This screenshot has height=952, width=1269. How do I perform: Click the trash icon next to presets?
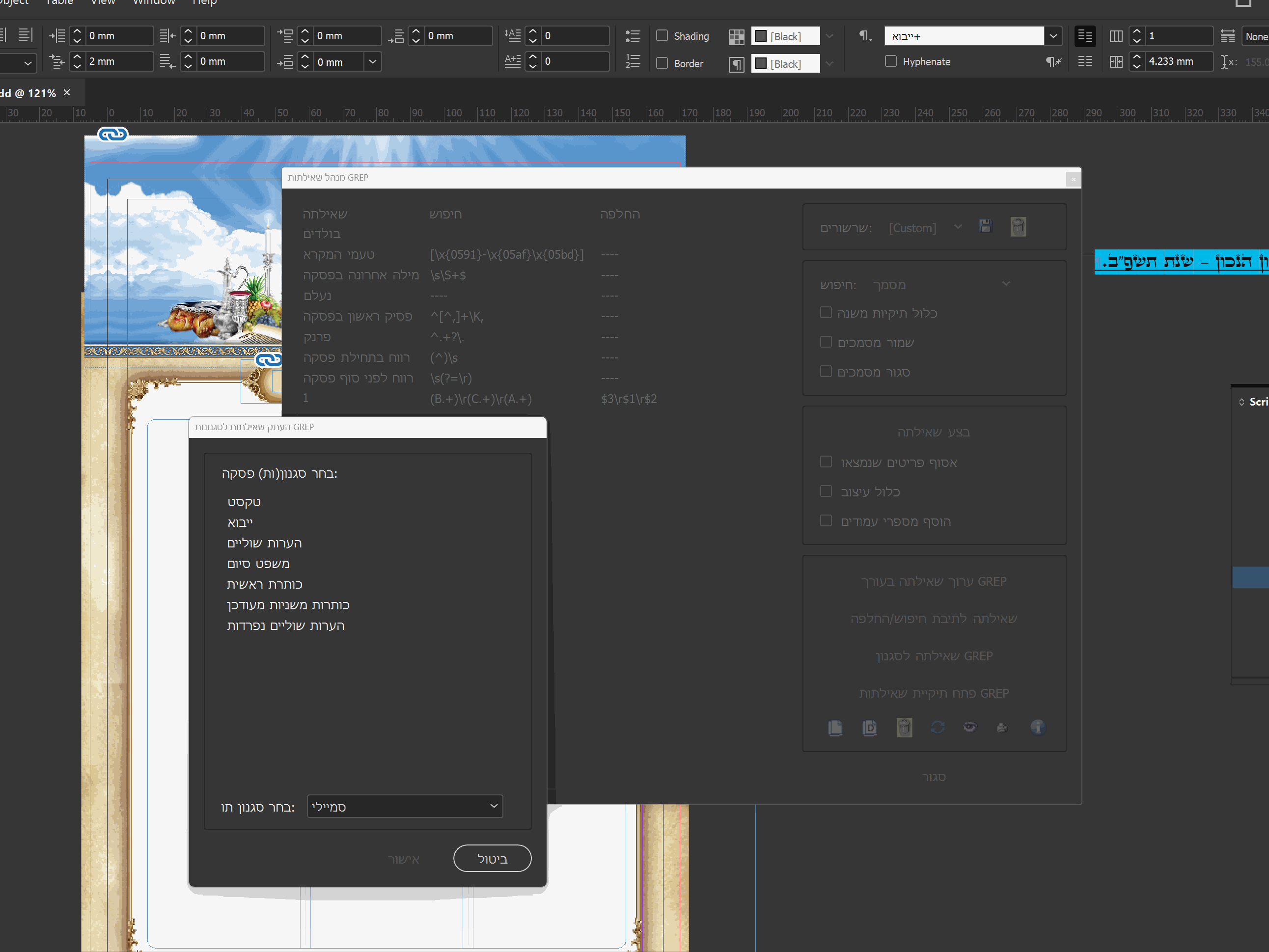[x=1018, y=226]
